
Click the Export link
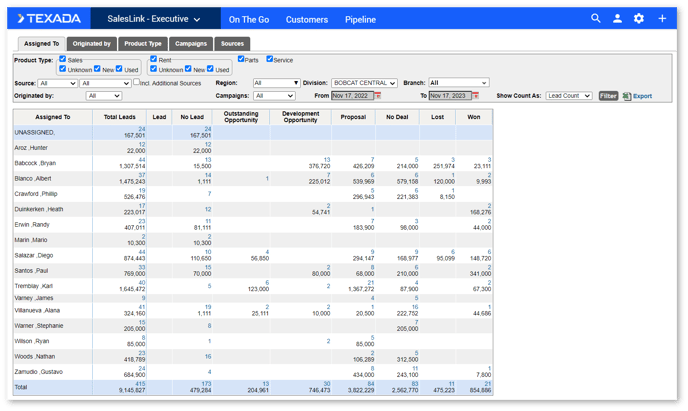642,96
